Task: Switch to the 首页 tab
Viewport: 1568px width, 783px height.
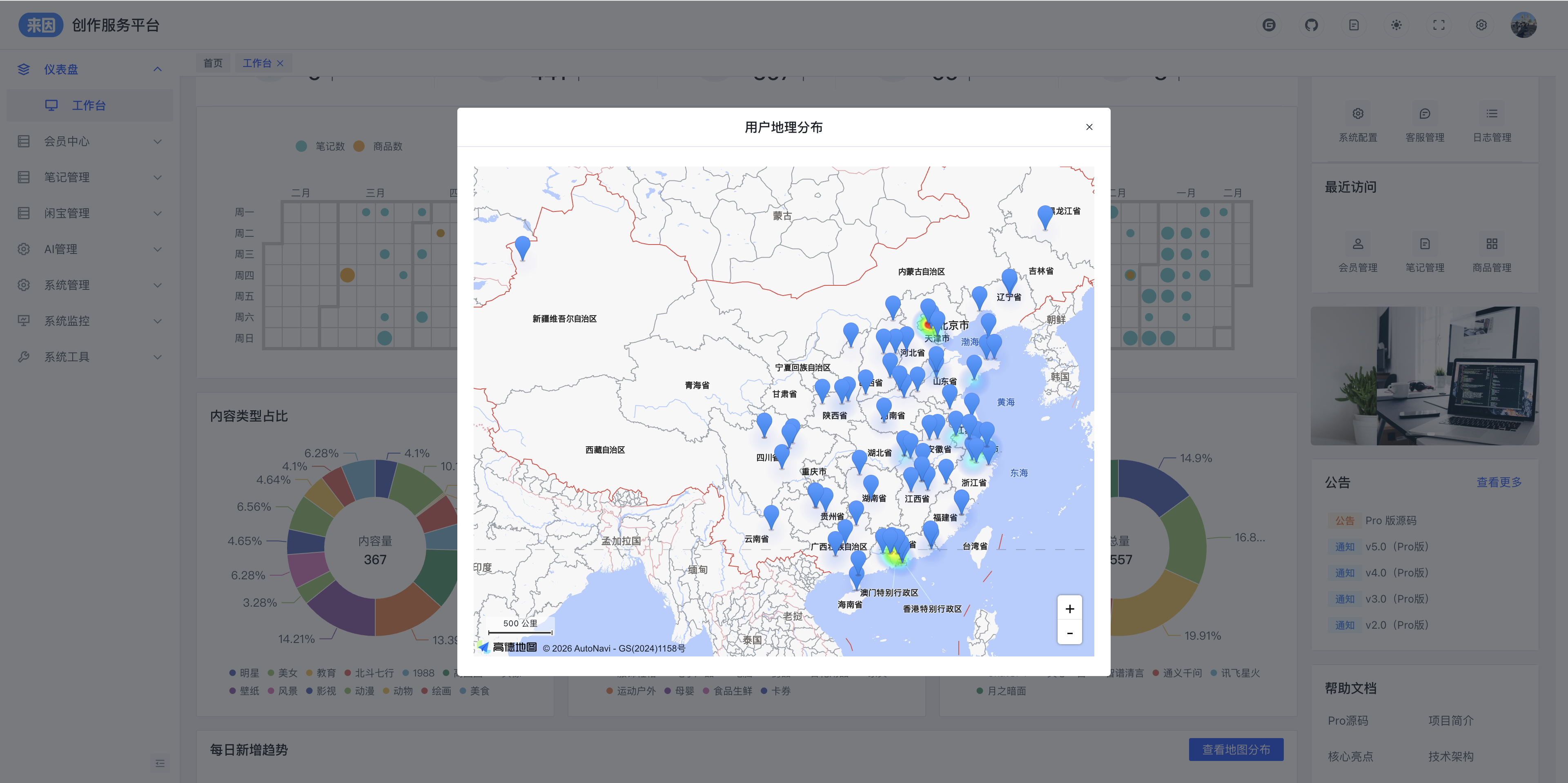Action: [212, 63]
